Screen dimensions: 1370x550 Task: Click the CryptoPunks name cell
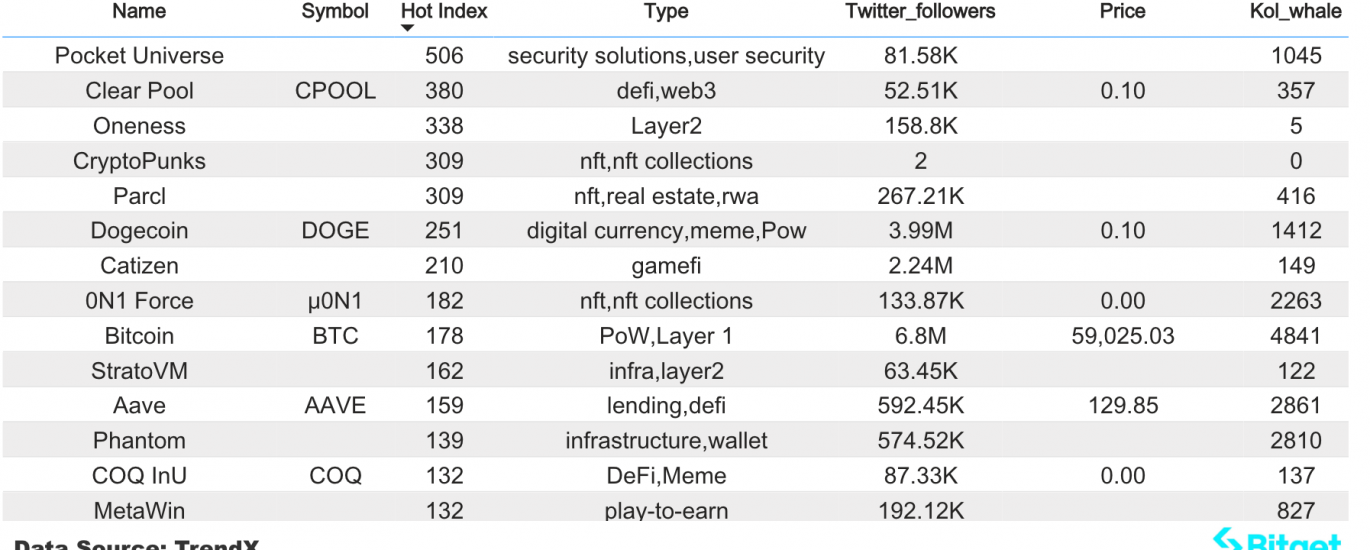139,161
